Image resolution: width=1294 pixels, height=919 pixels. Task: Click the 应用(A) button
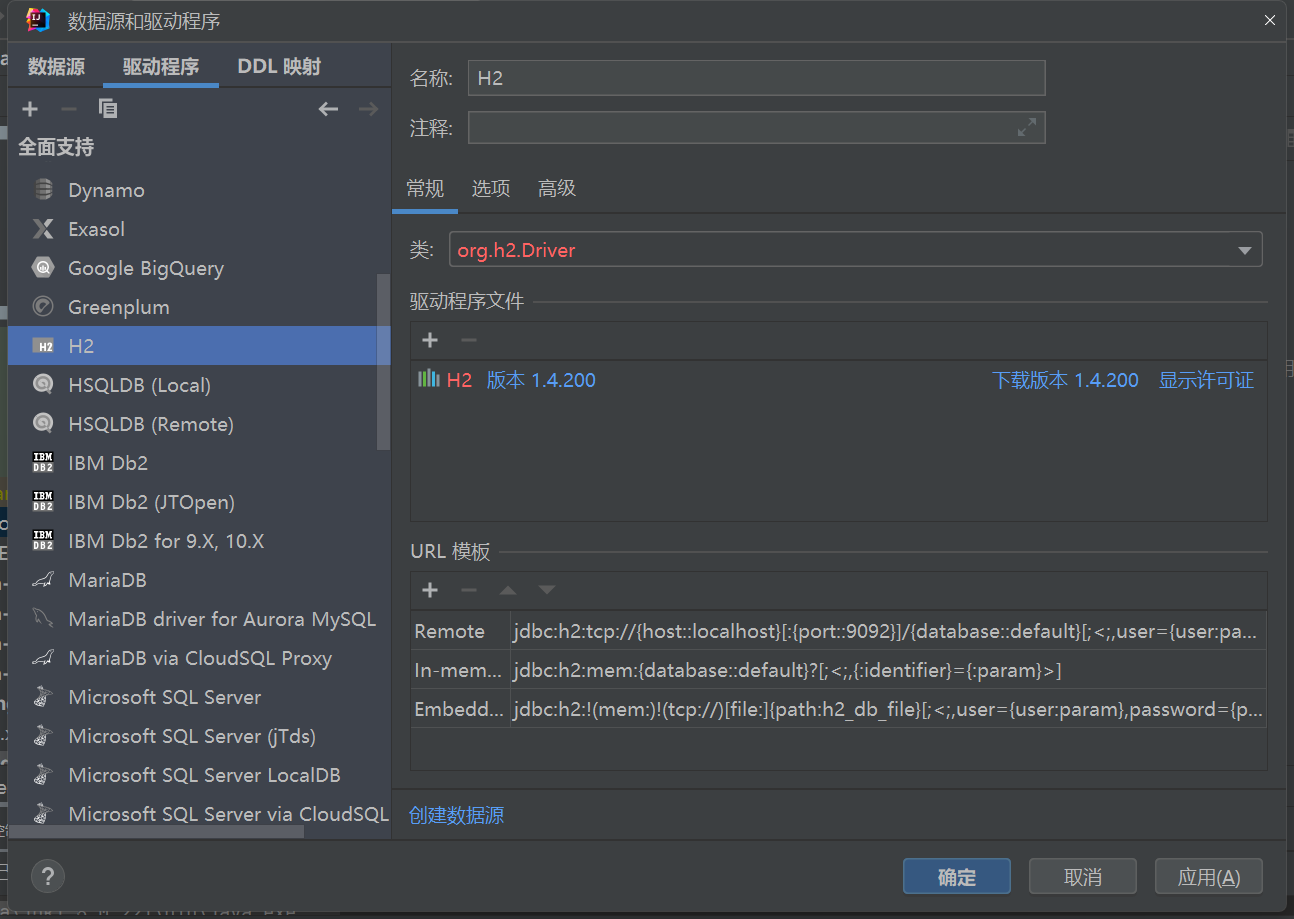[x=1209, y=877]
